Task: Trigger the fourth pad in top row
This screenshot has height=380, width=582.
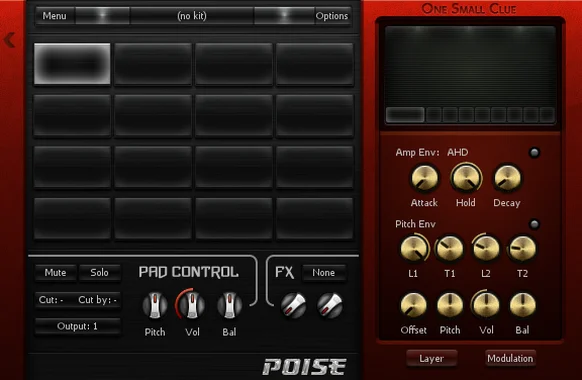Action: [315, 64]
